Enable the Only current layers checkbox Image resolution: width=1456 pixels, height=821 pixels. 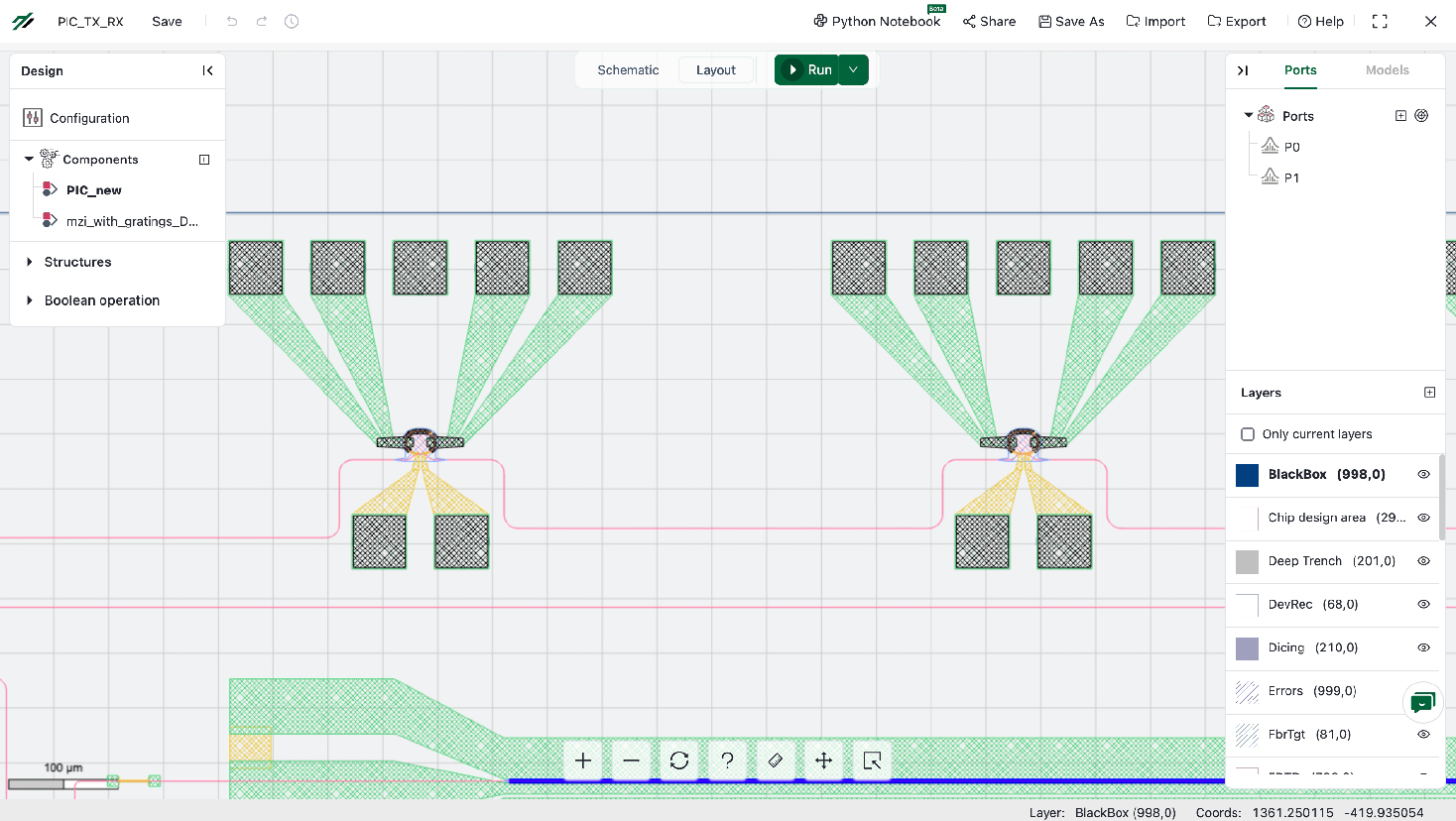click(x=1248, y=434)
